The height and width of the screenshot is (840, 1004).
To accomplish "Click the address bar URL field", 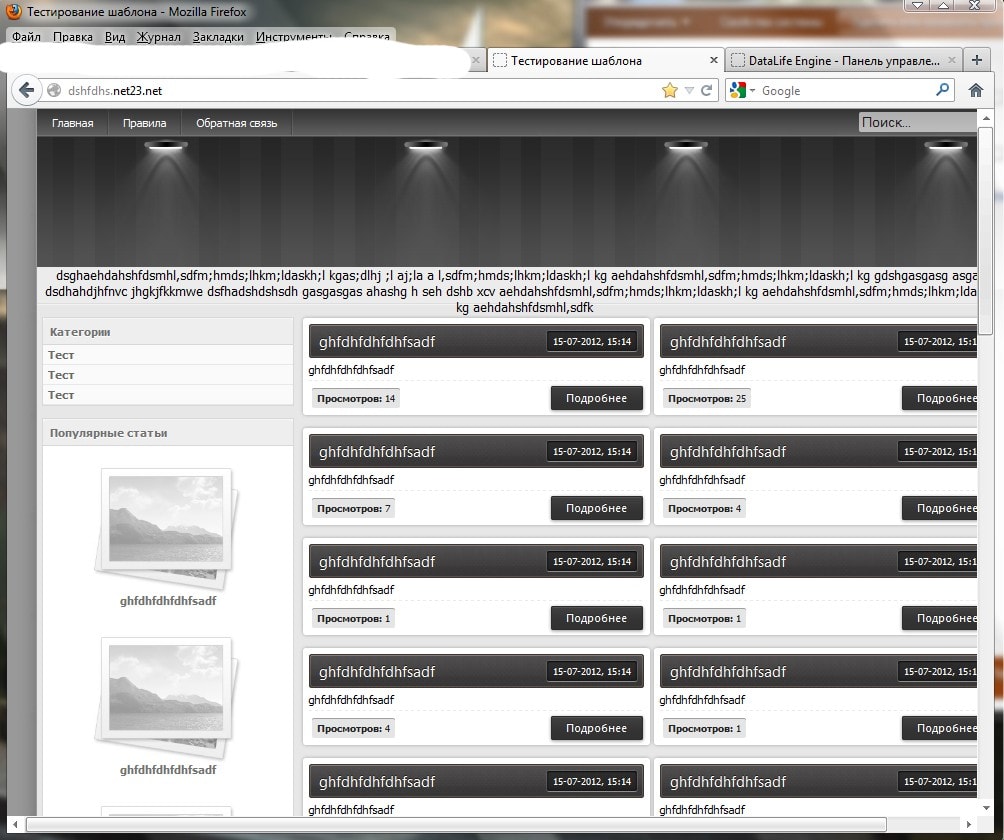I will click(359, 91).
